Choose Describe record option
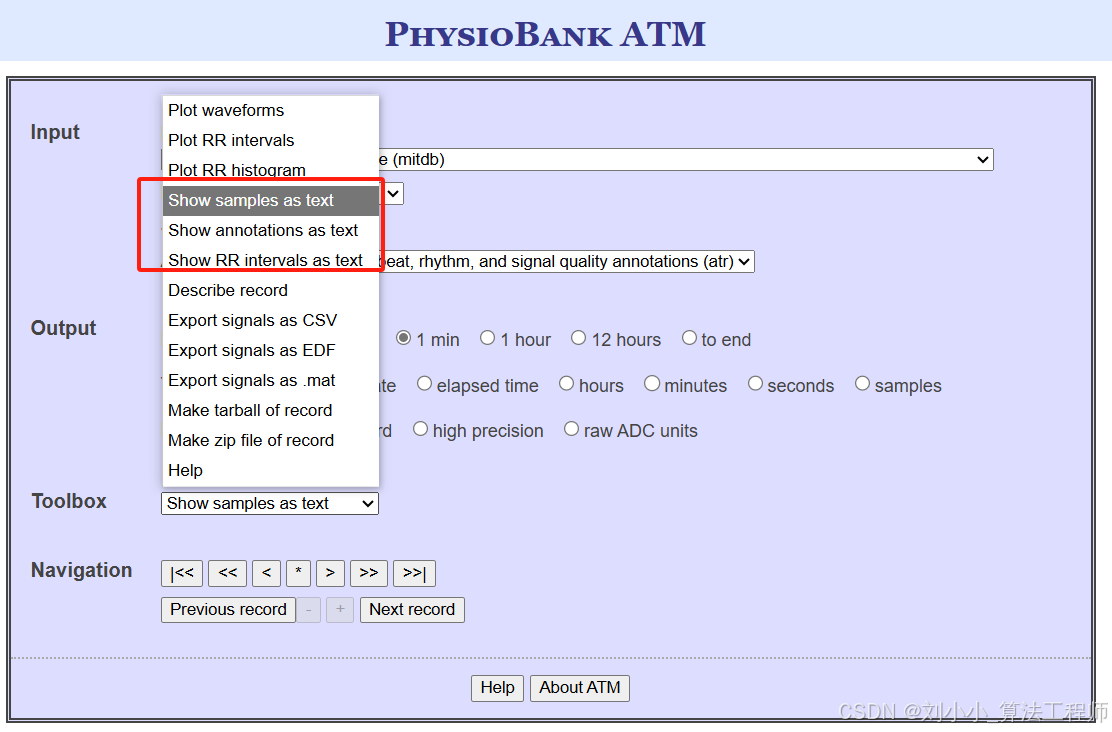 (x=270, y=290)
